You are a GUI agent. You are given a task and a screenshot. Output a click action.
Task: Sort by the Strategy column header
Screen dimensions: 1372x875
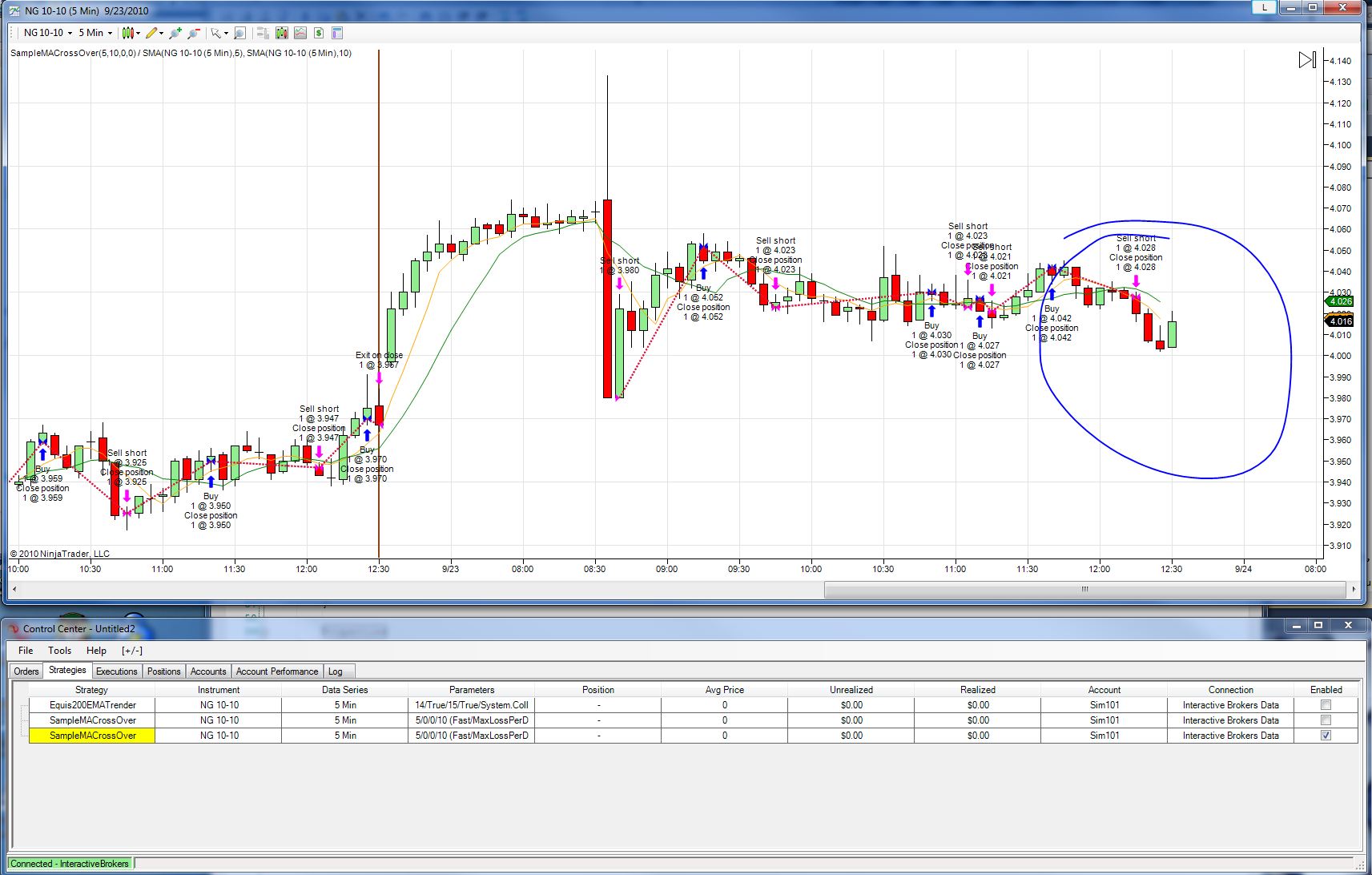(91, 690)
